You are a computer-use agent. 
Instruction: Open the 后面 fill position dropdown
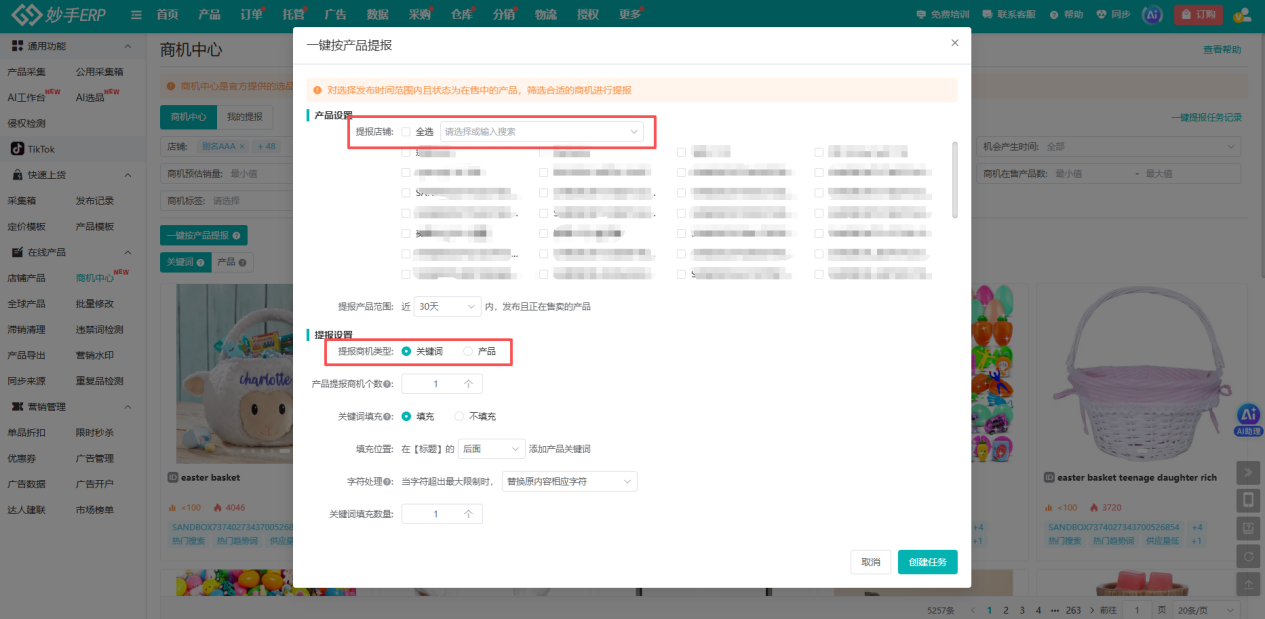[x=492, y=449]
